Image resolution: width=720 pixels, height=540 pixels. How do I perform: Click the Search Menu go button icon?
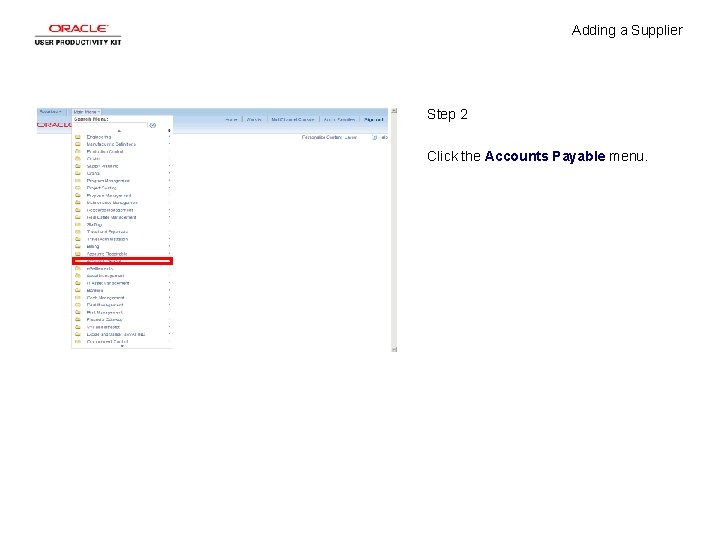click(153, 125)
